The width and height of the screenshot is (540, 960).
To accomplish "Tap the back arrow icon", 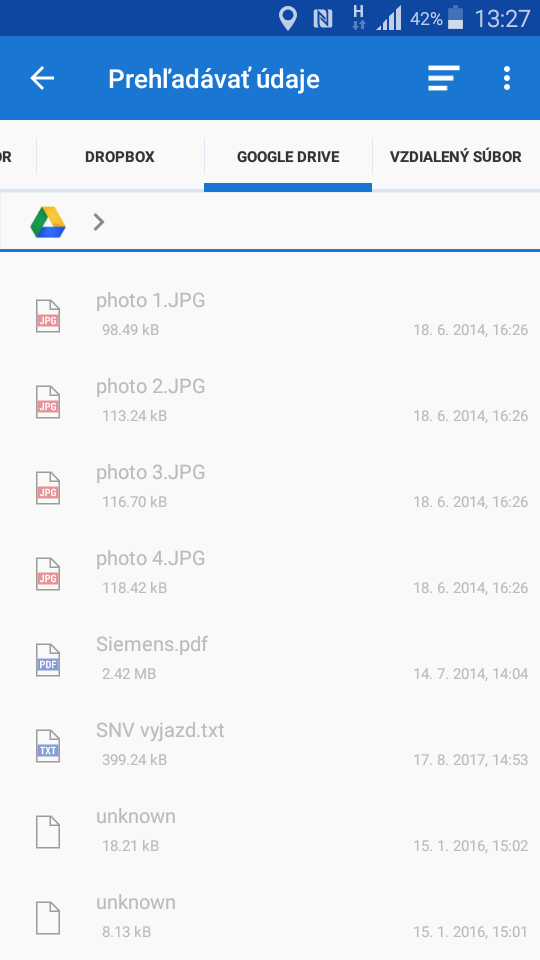I will (x=42, y=78).
